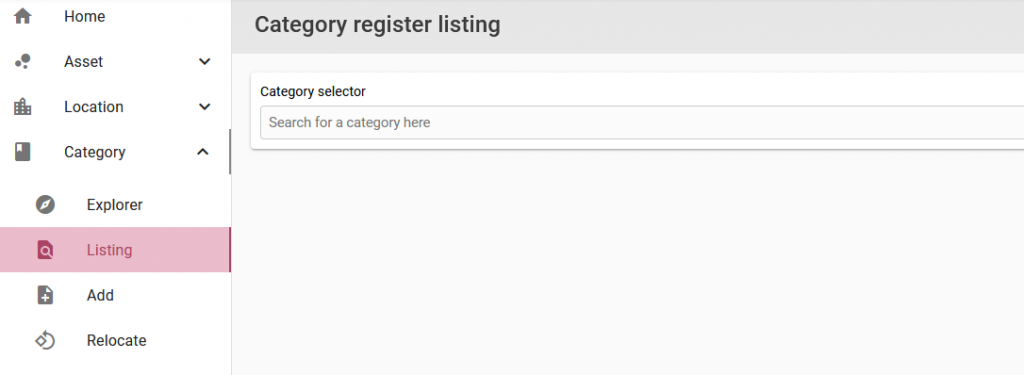The height and width of the screenshot is (375, 1024).
Task: Collapse the Category menu chevron
Action: click(x=203, y=152)
